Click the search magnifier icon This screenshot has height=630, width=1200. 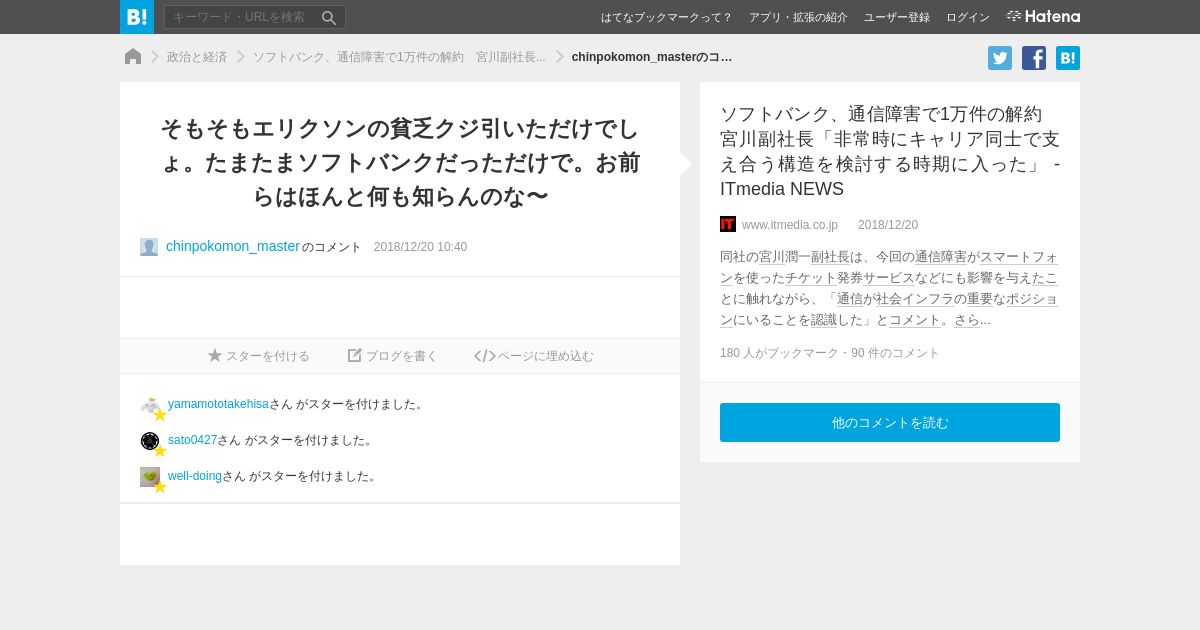(329, 17)
